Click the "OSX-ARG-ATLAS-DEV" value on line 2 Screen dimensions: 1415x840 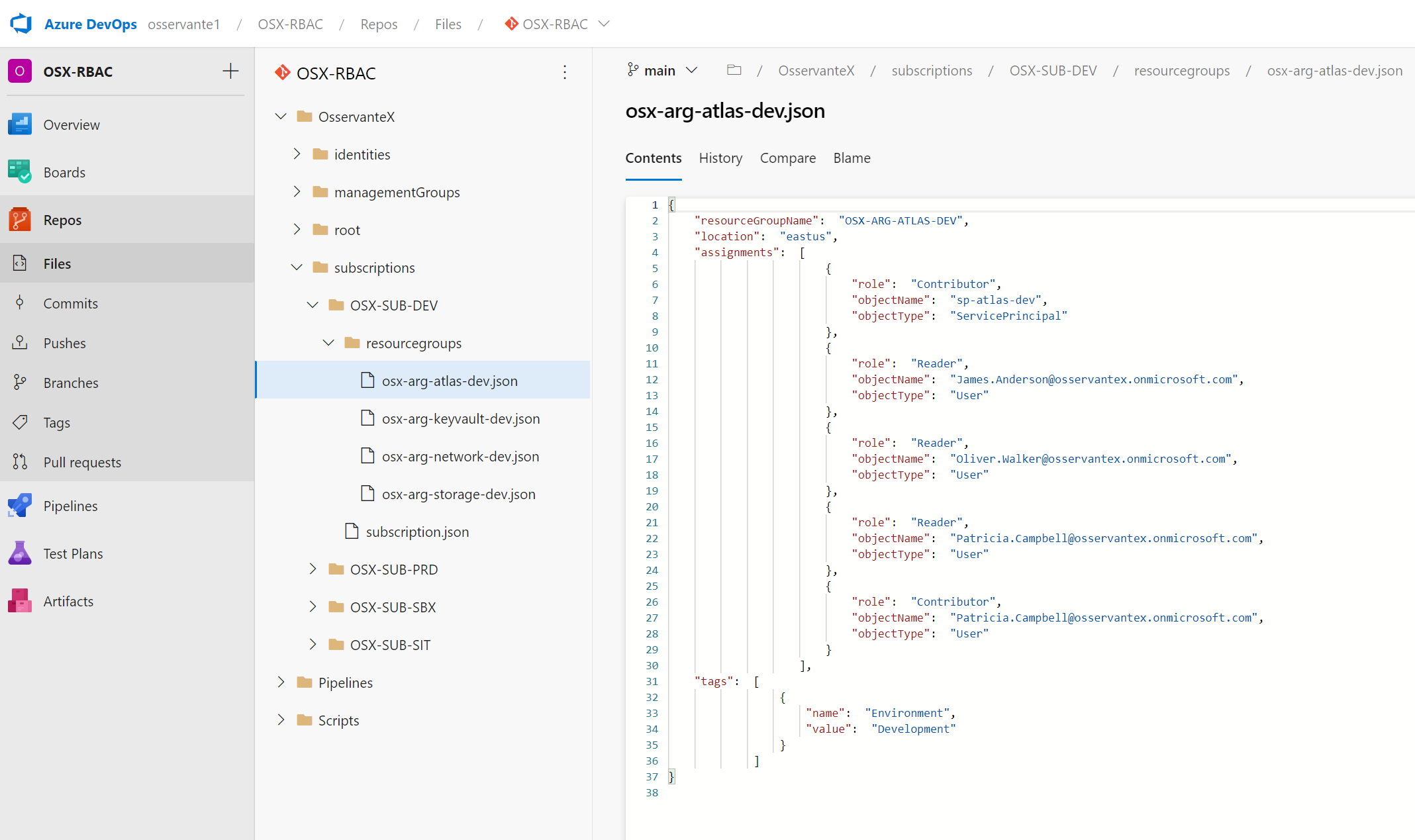pos(901,220)
